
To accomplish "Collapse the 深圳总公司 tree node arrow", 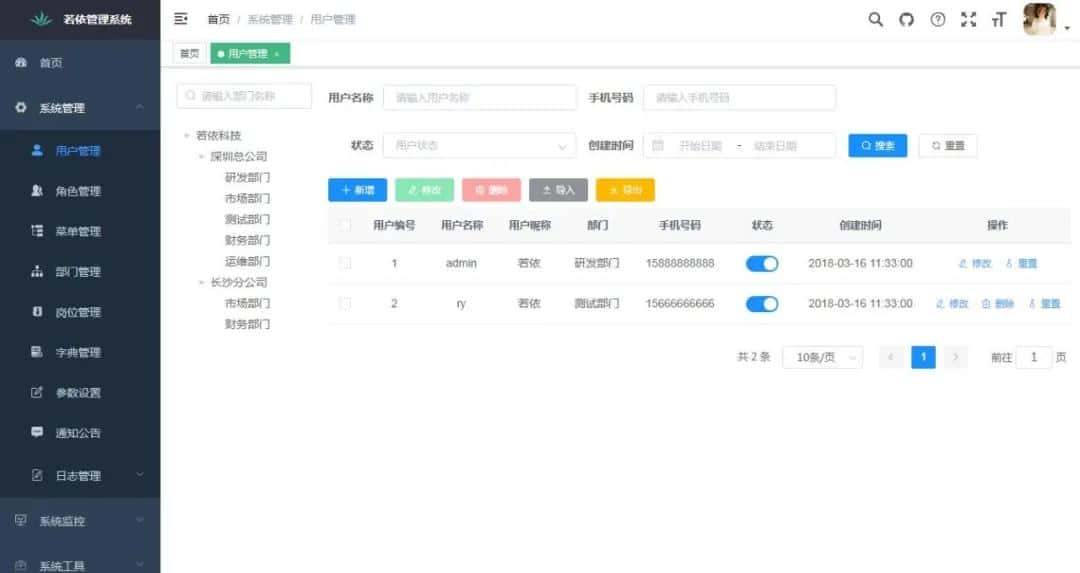I will click(x=201, y=157).
